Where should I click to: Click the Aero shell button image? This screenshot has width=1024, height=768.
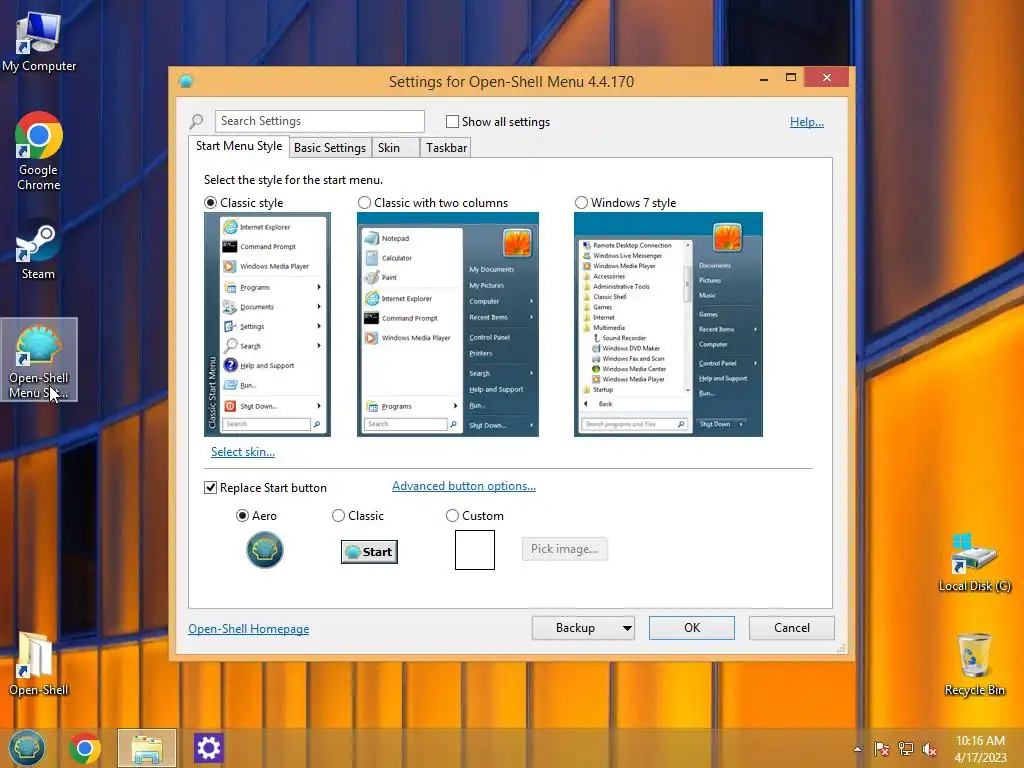[x=264, y=550]
